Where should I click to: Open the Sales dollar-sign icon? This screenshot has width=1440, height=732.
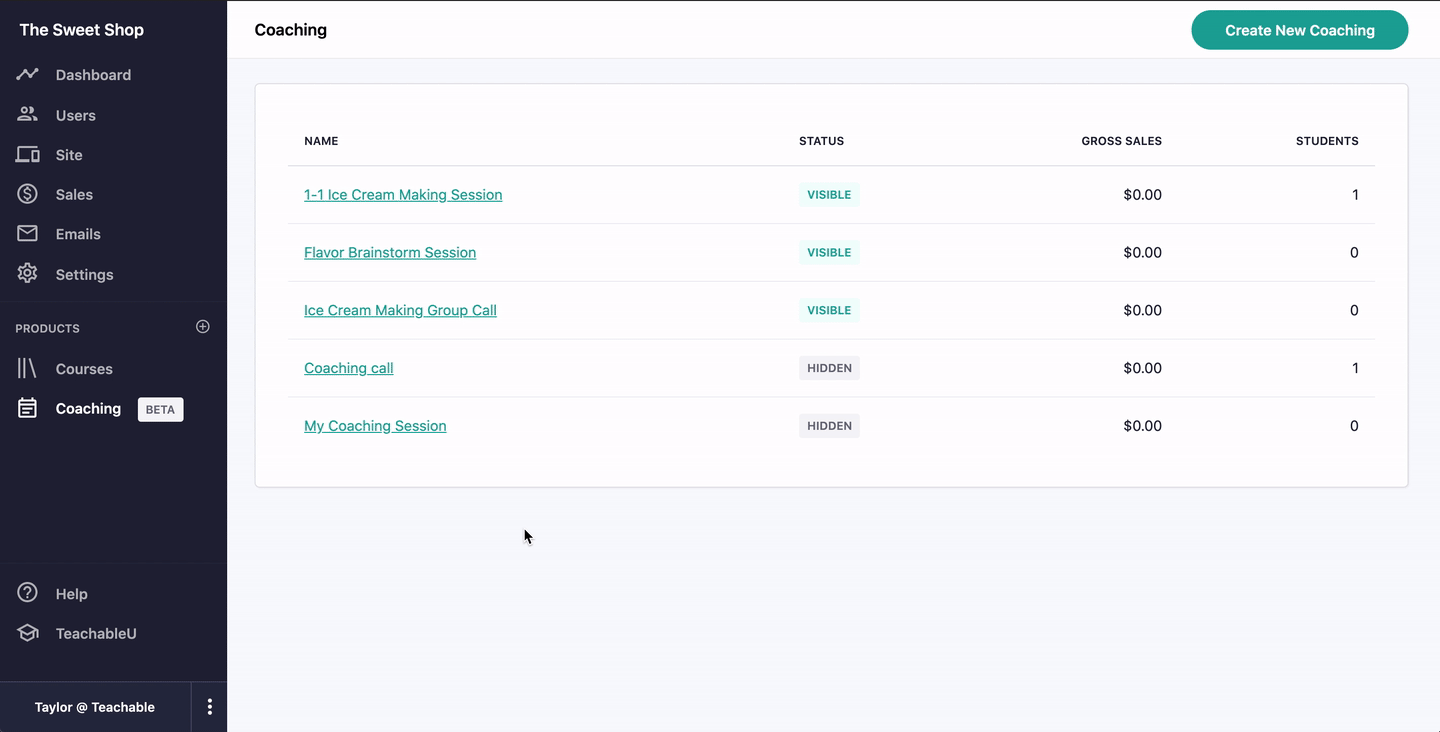27,194
